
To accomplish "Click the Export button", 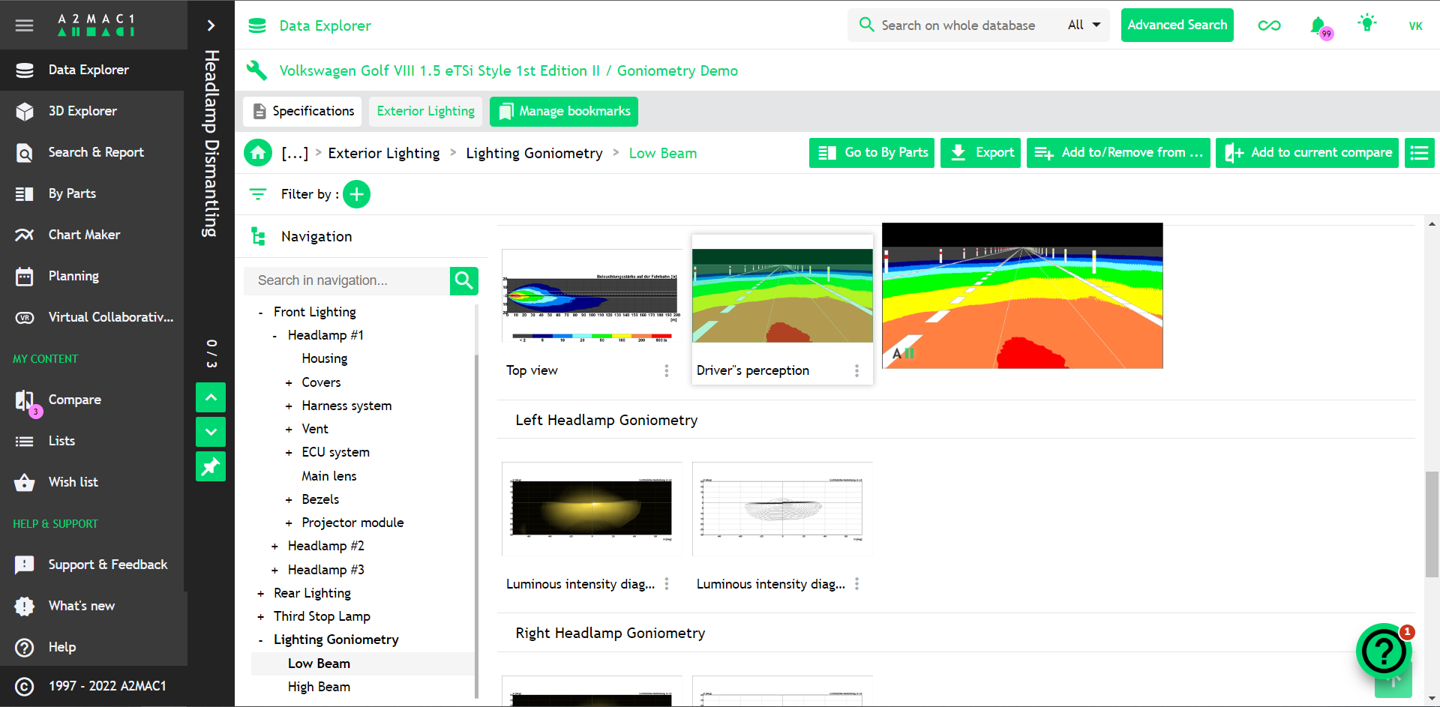I will [x=980, y=153].
